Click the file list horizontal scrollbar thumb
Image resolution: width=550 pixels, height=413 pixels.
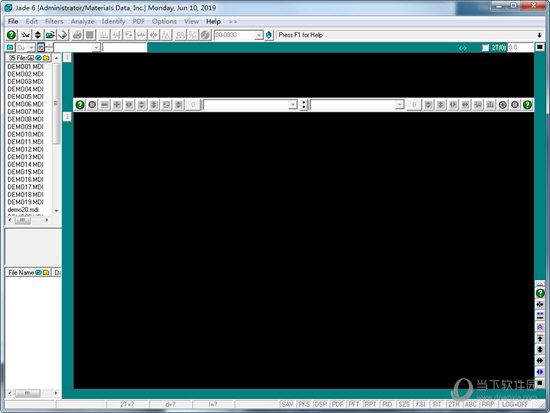pos(22,220)
